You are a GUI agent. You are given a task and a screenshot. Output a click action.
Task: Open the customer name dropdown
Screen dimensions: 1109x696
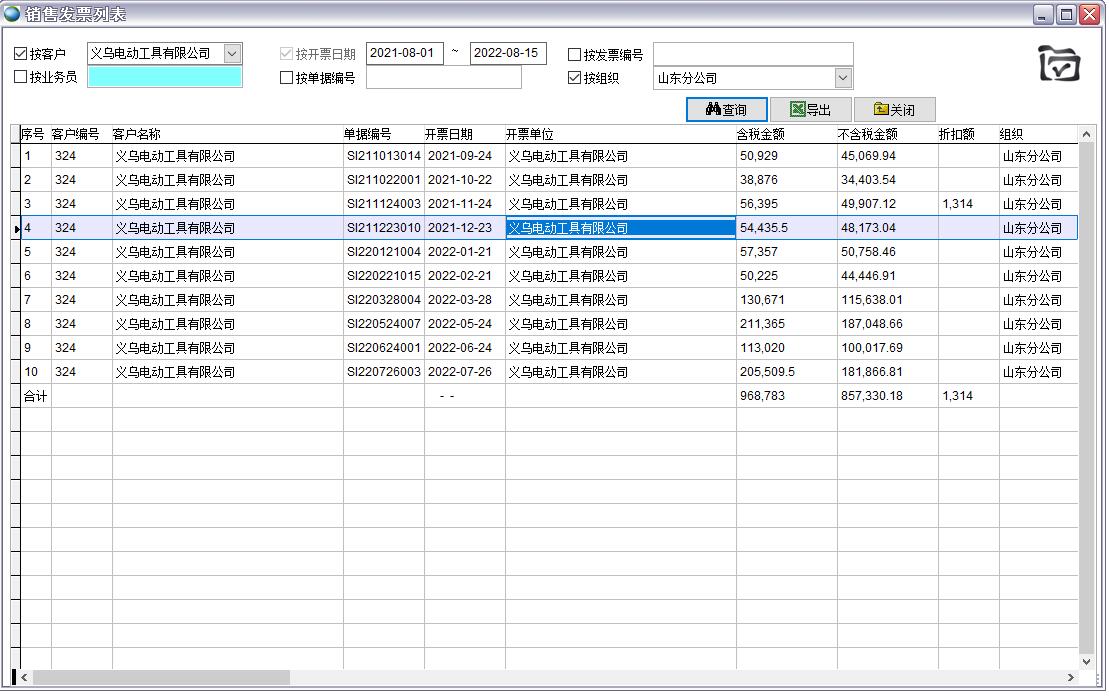click(x=232, y=54)
